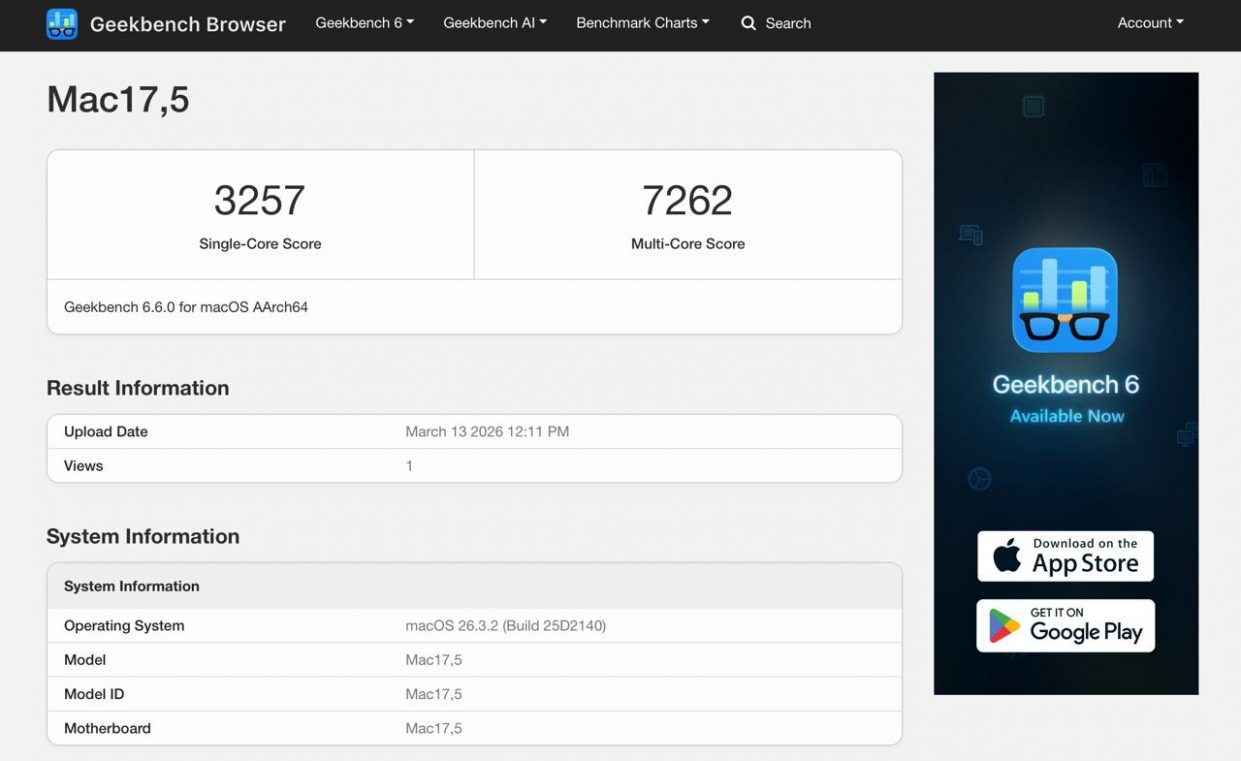Click the March 13 2026 12:11 PM value
This screenshot has width=1241, height=761.
487,432
